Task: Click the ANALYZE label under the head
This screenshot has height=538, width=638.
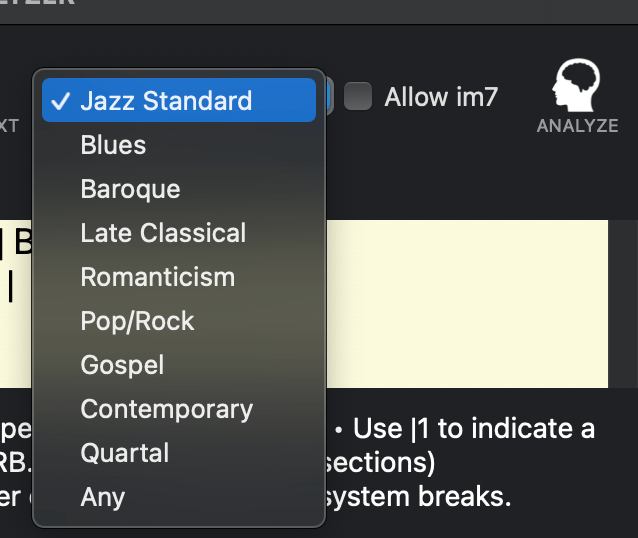Action: click(x=577, y=127)
